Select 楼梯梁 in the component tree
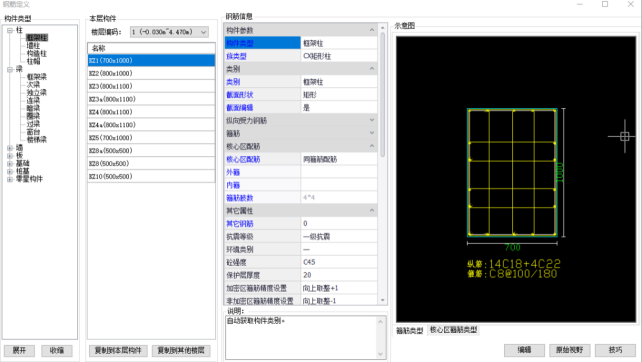642x362 pixels. (x=37, y=140)
